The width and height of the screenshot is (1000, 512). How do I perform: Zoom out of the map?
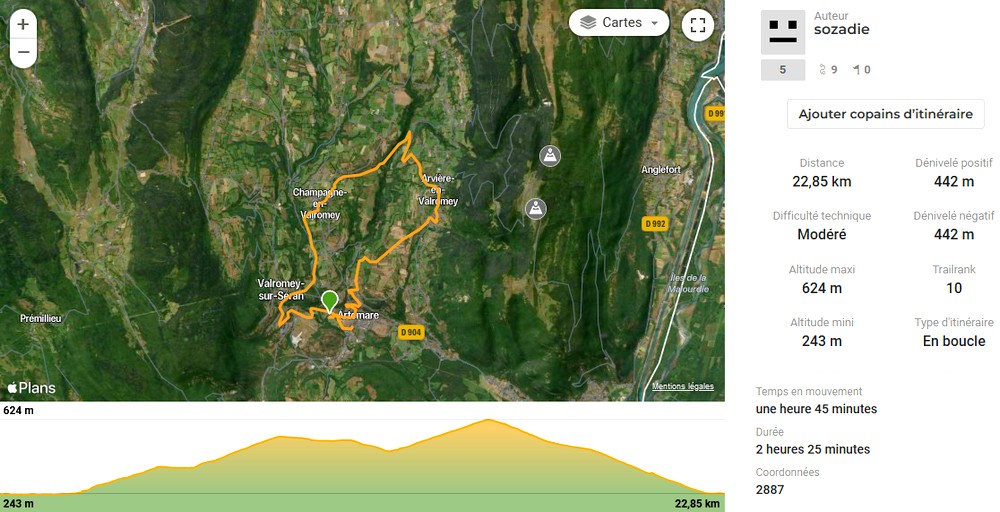[23, 52]
